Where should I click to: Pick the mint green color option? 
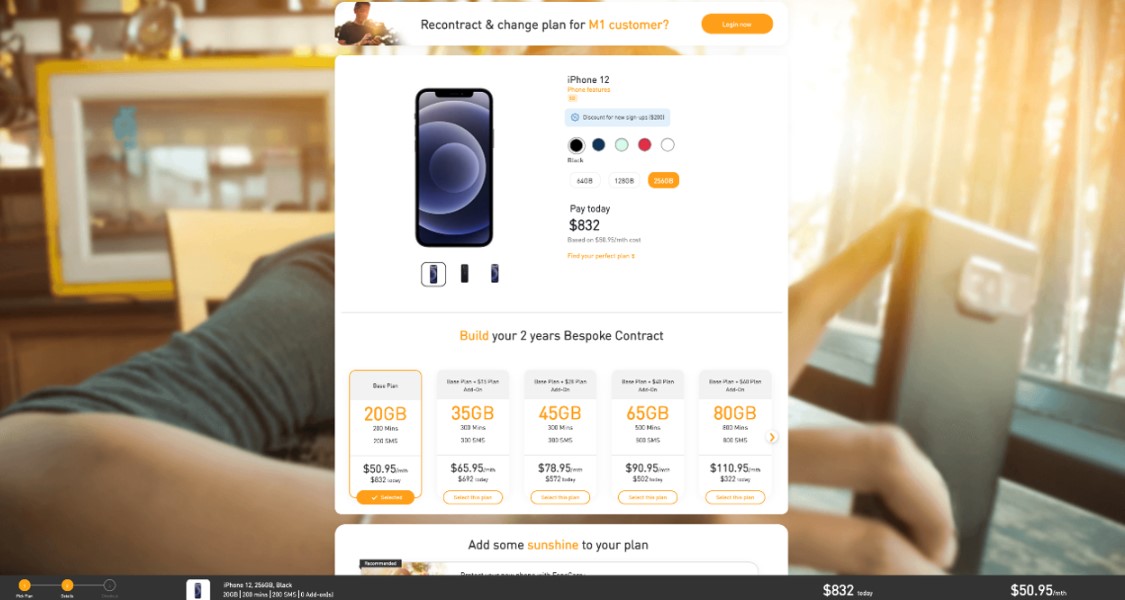click(621, 145)
